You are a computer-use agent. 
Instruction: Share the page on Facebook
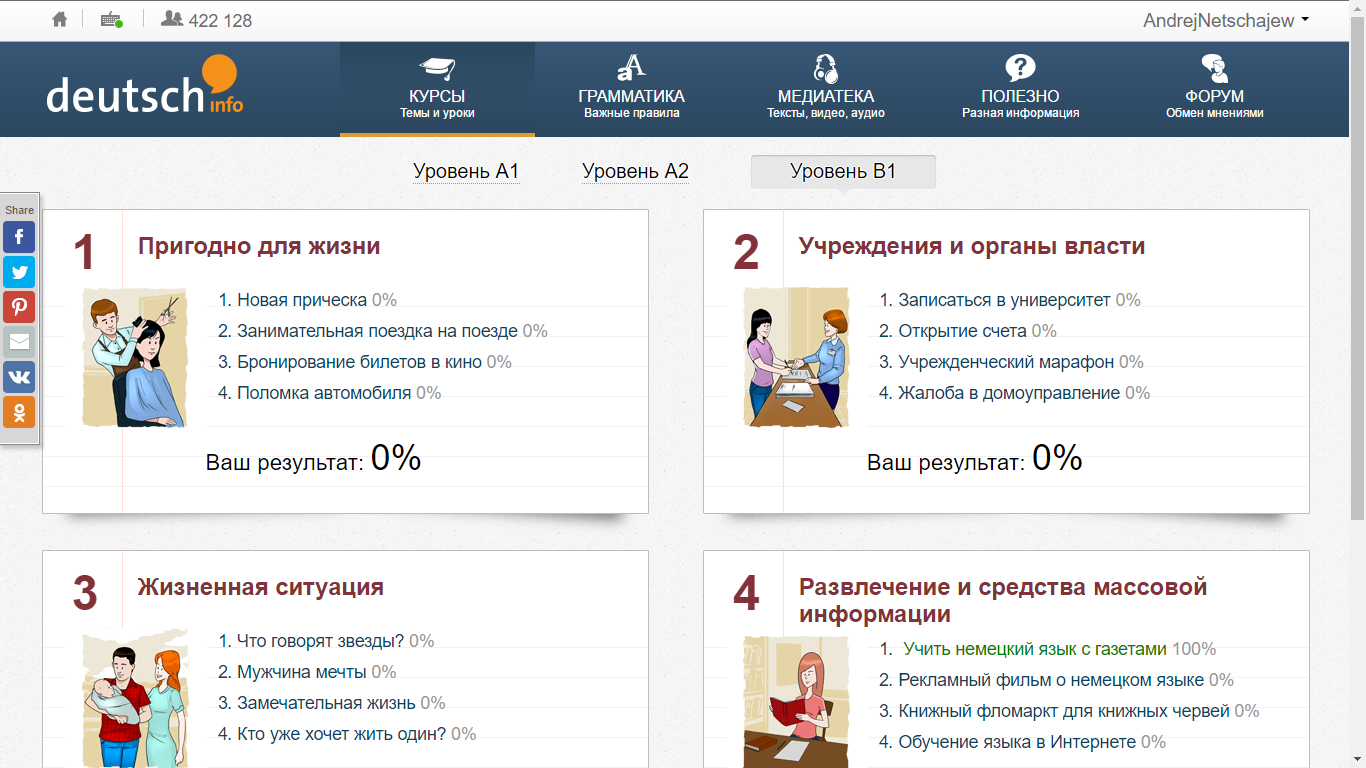point(19,237)
